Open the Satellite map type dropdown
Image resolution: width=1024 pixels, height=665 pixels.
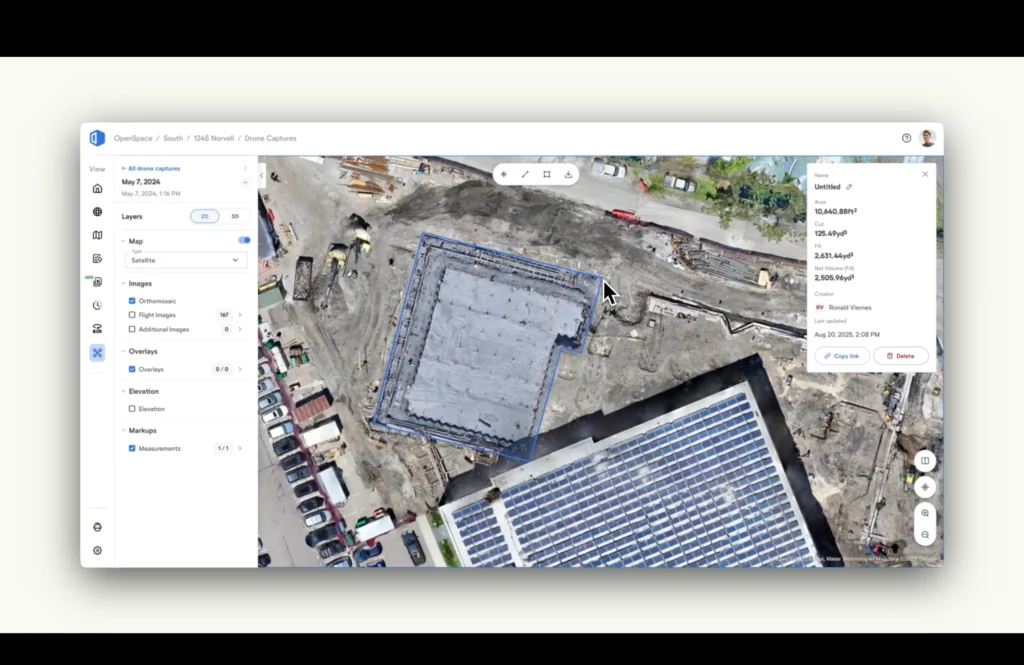[x=185, y=259]
